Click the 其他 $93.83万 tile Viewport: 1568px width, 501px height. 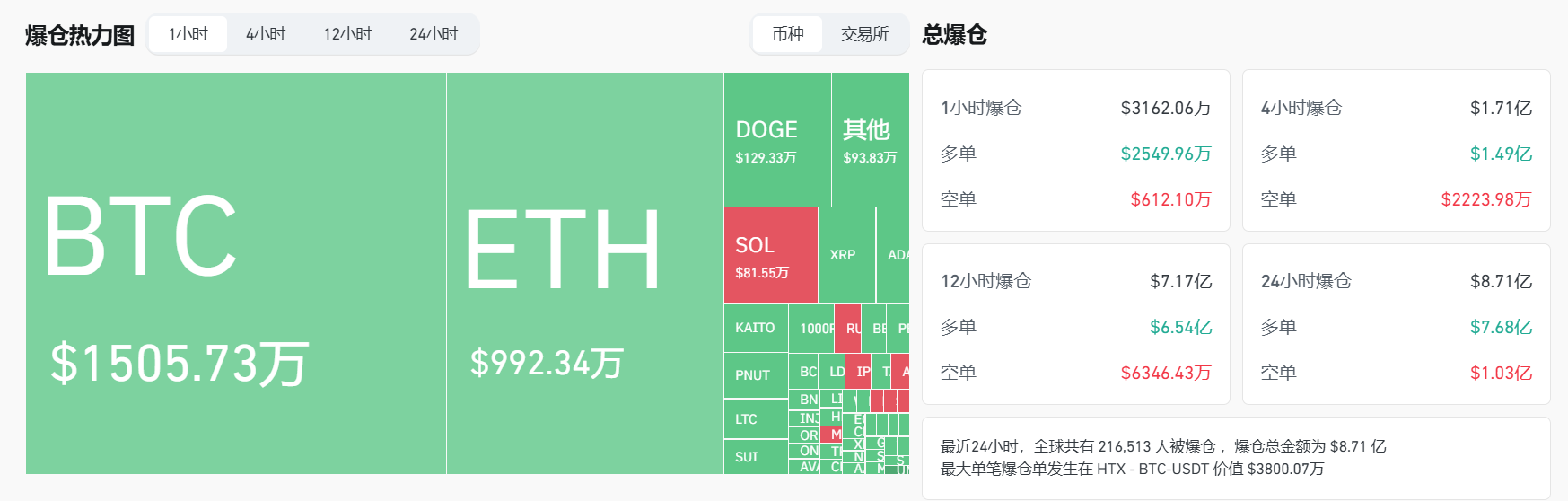pyautogui.click(x=871, y=140)
